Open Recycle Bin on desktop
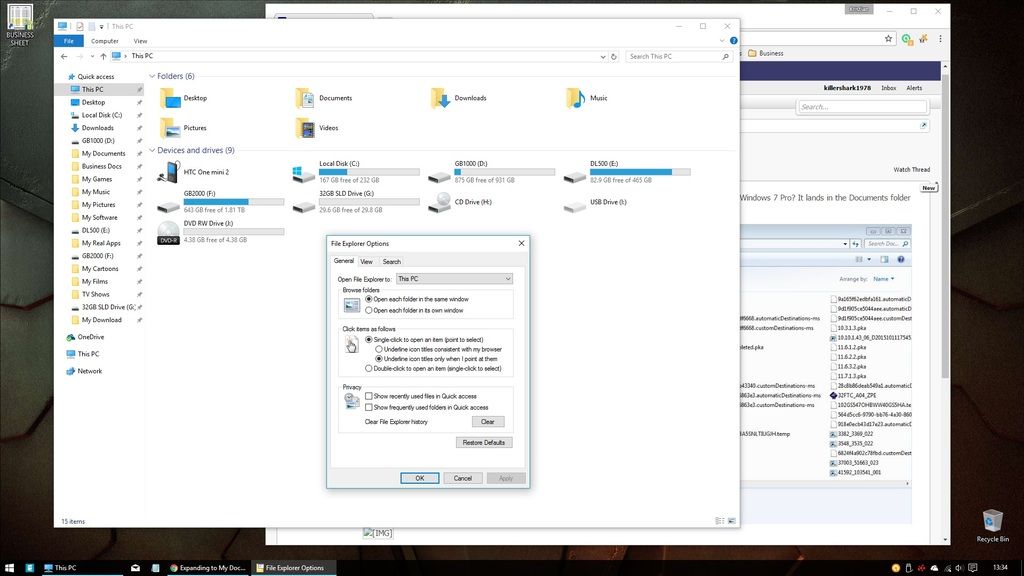The height and width of the screenshot is (576, 1024). (x=993, y=525)
